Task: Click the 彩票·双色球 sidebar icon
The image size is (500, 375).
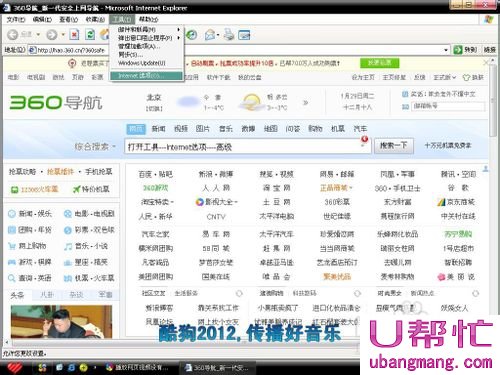Action: click(x=68, y=230)
